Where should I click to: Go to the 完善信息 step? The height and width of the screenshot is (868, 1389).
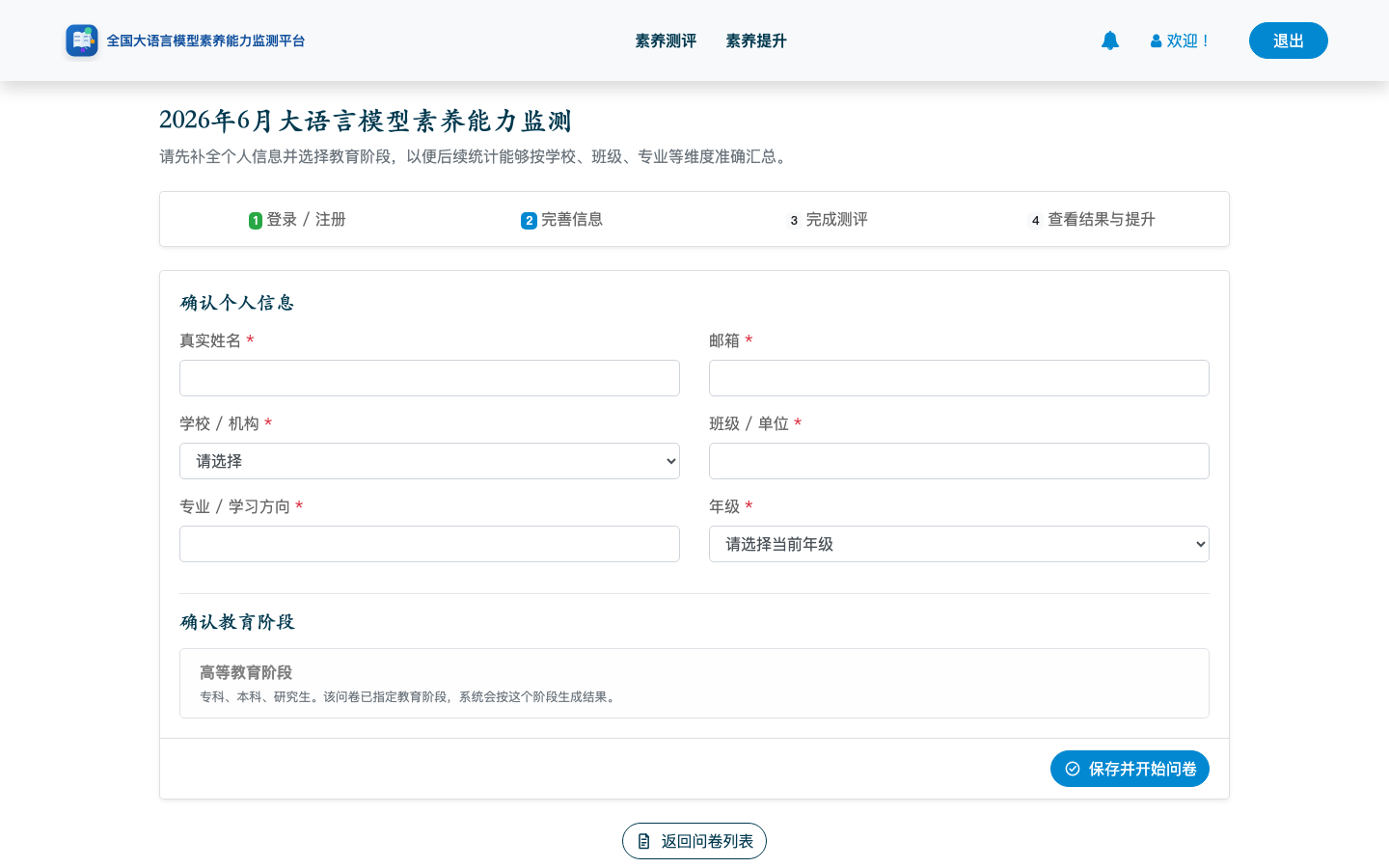point(561,219)
